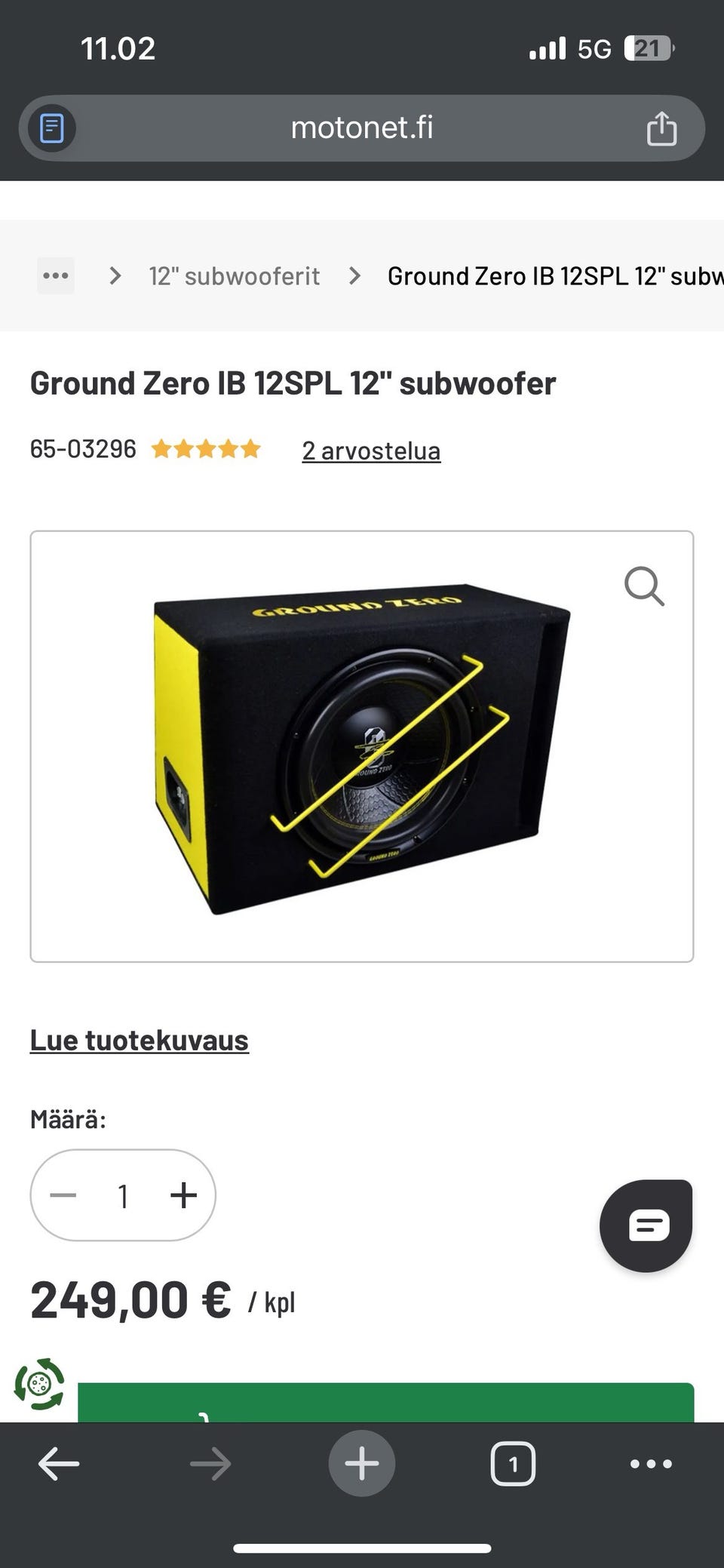Decrease quantity with the minus stepper
This screenshot has width=724, height=1568.
coord(63,1195)
